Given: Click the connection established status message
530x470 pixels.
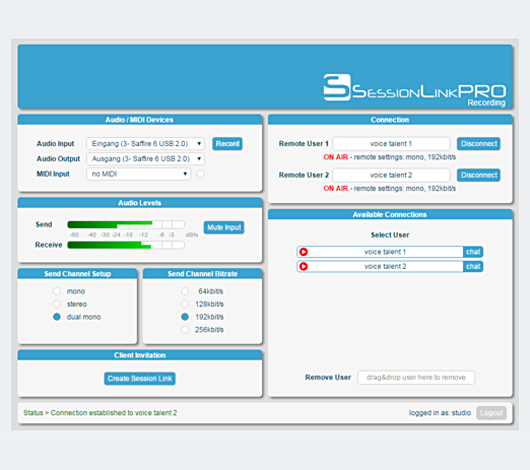Looking at the screenshot, I should (x=100, y=413).
